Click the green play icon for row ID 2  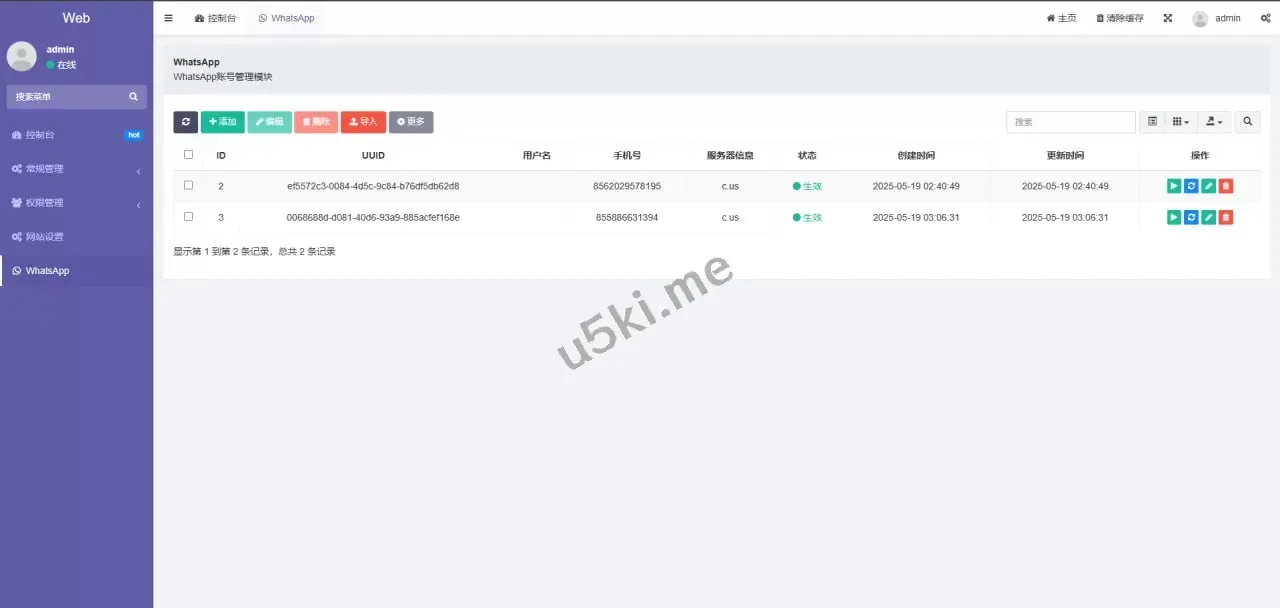[1174, 186]
